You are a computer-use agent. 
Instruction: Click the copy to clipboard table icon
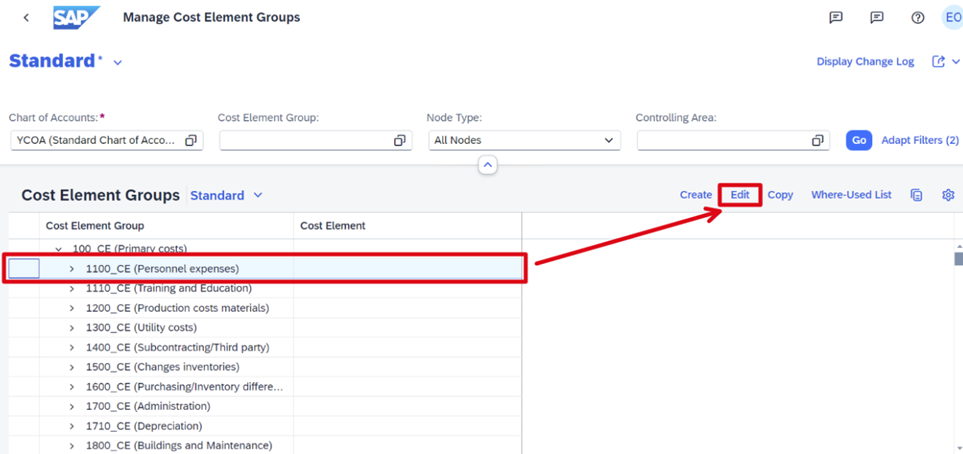(x=916, y=195)
